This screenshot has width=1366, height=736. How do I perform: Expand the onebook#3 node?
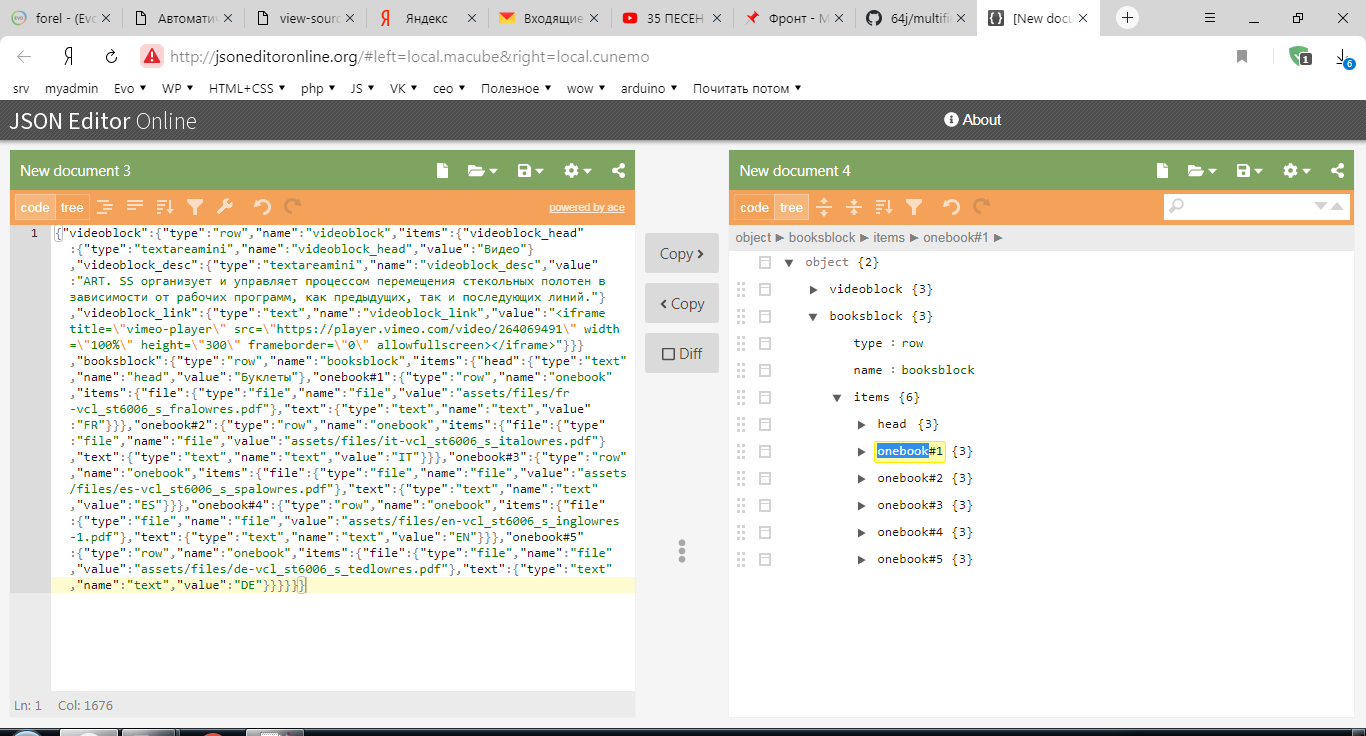(x=861, y=506)
